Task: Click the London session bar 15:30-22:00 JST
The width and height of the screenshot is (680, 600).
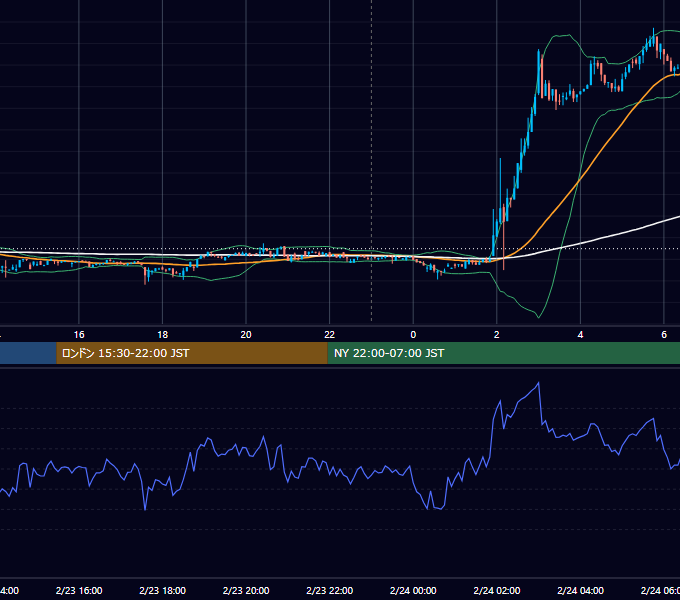Action: tap(192, 353)
